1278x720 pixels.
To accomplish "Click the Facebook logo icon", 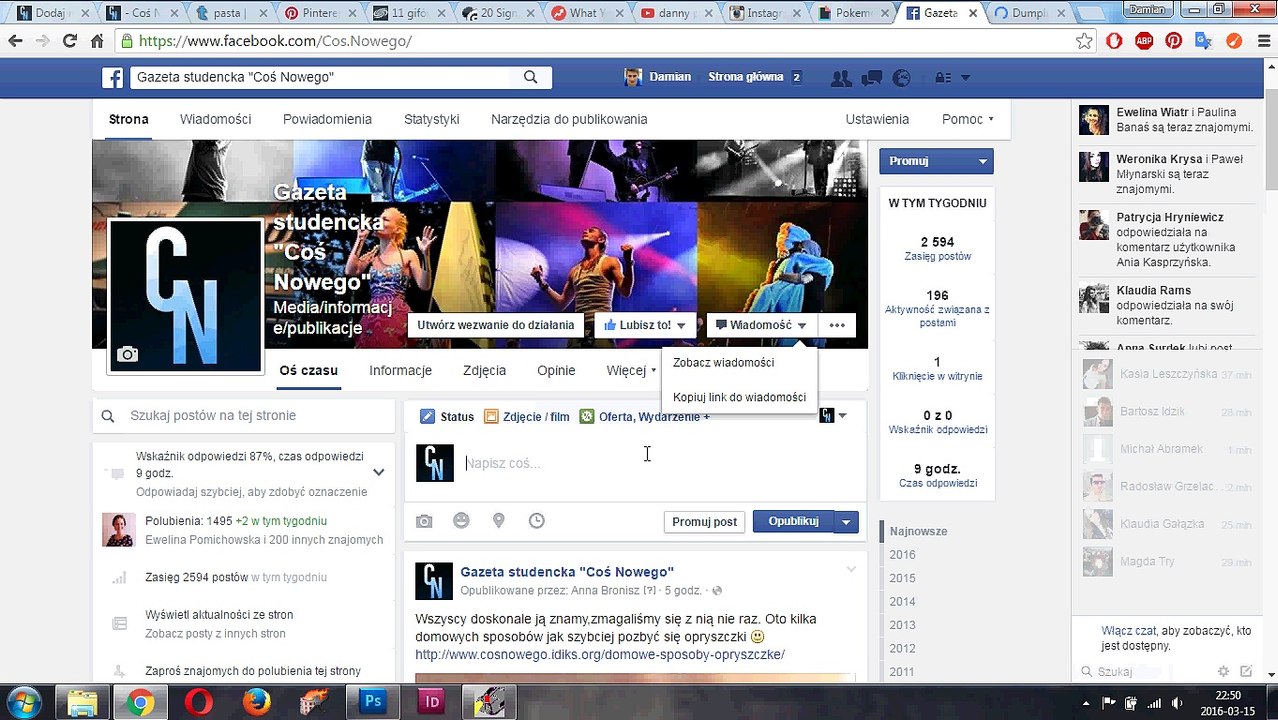I will [113, 78].
